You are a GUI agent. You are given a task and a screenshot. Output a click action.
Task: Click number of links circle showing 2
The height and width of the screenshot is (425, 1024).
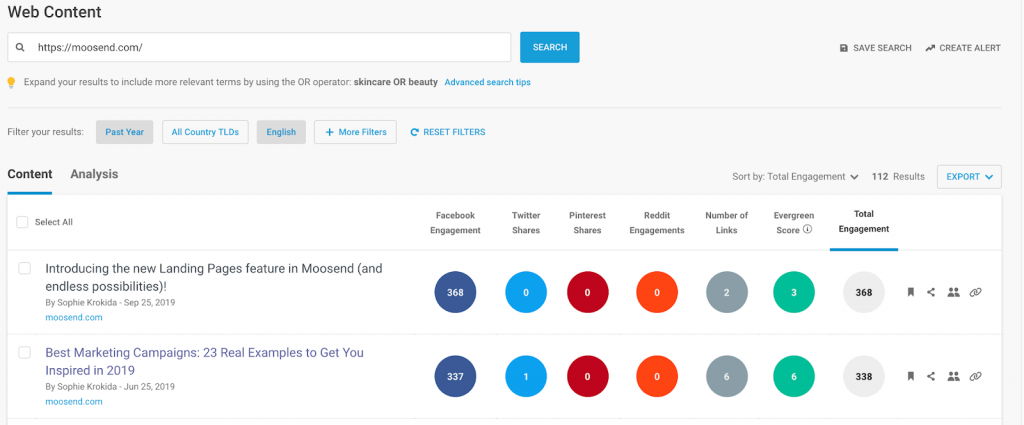727,292
